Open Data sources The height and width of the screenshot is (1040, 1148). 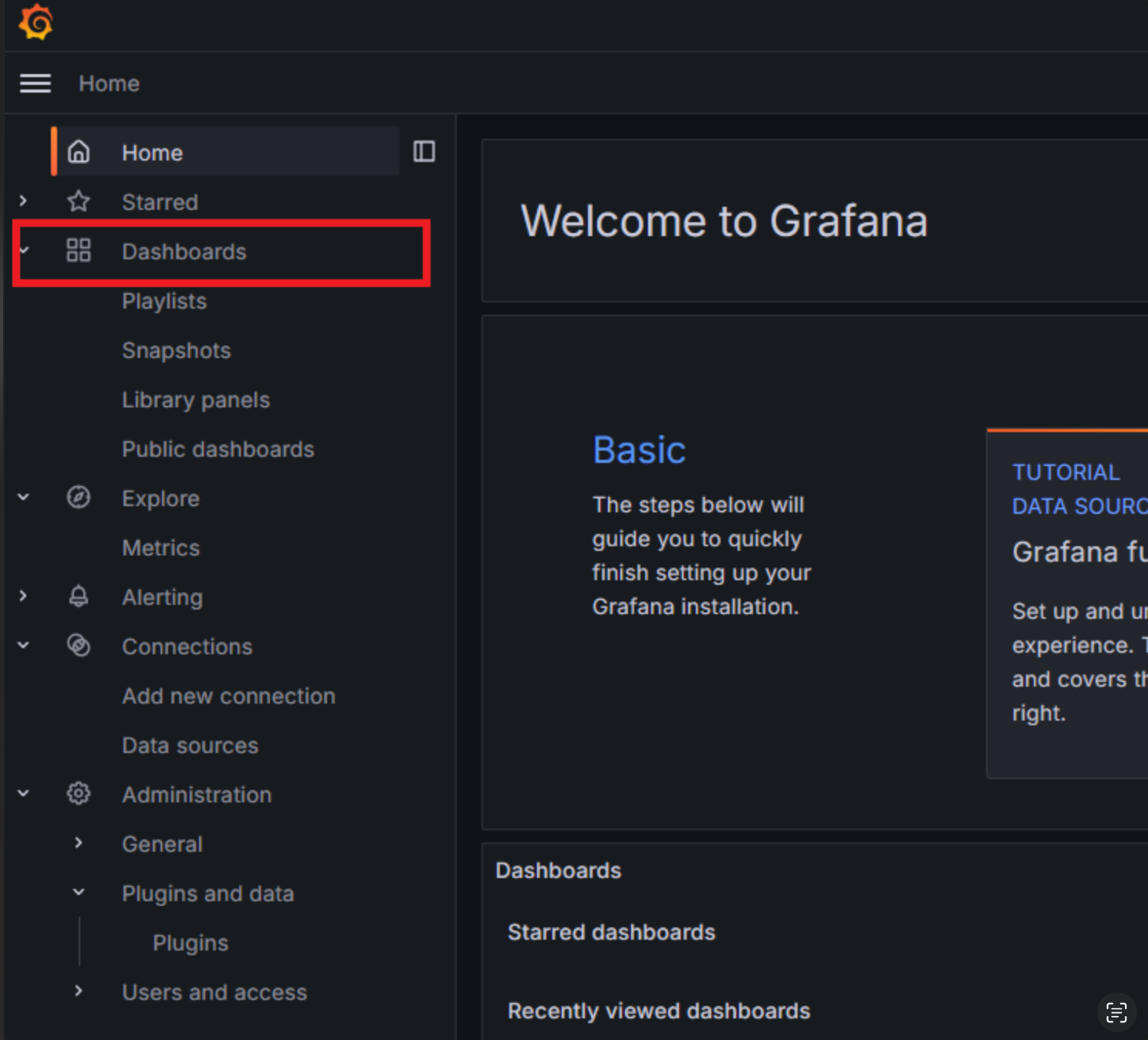(x=190, y=745)
